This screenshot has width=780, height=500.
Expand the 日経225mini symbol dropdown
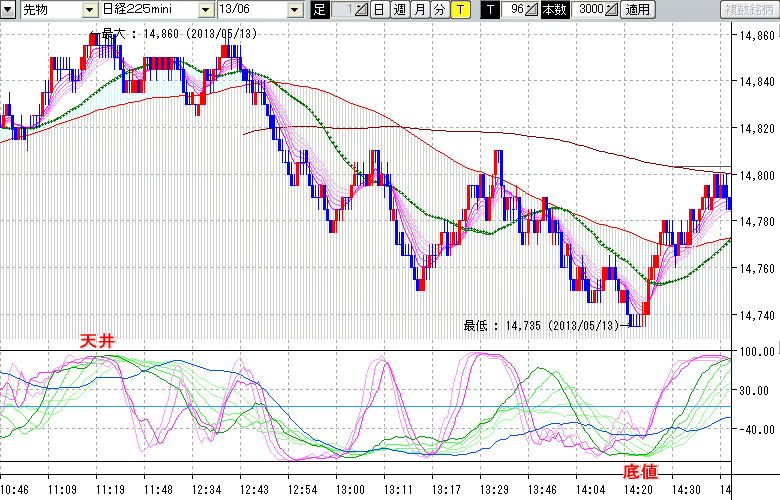205,10
